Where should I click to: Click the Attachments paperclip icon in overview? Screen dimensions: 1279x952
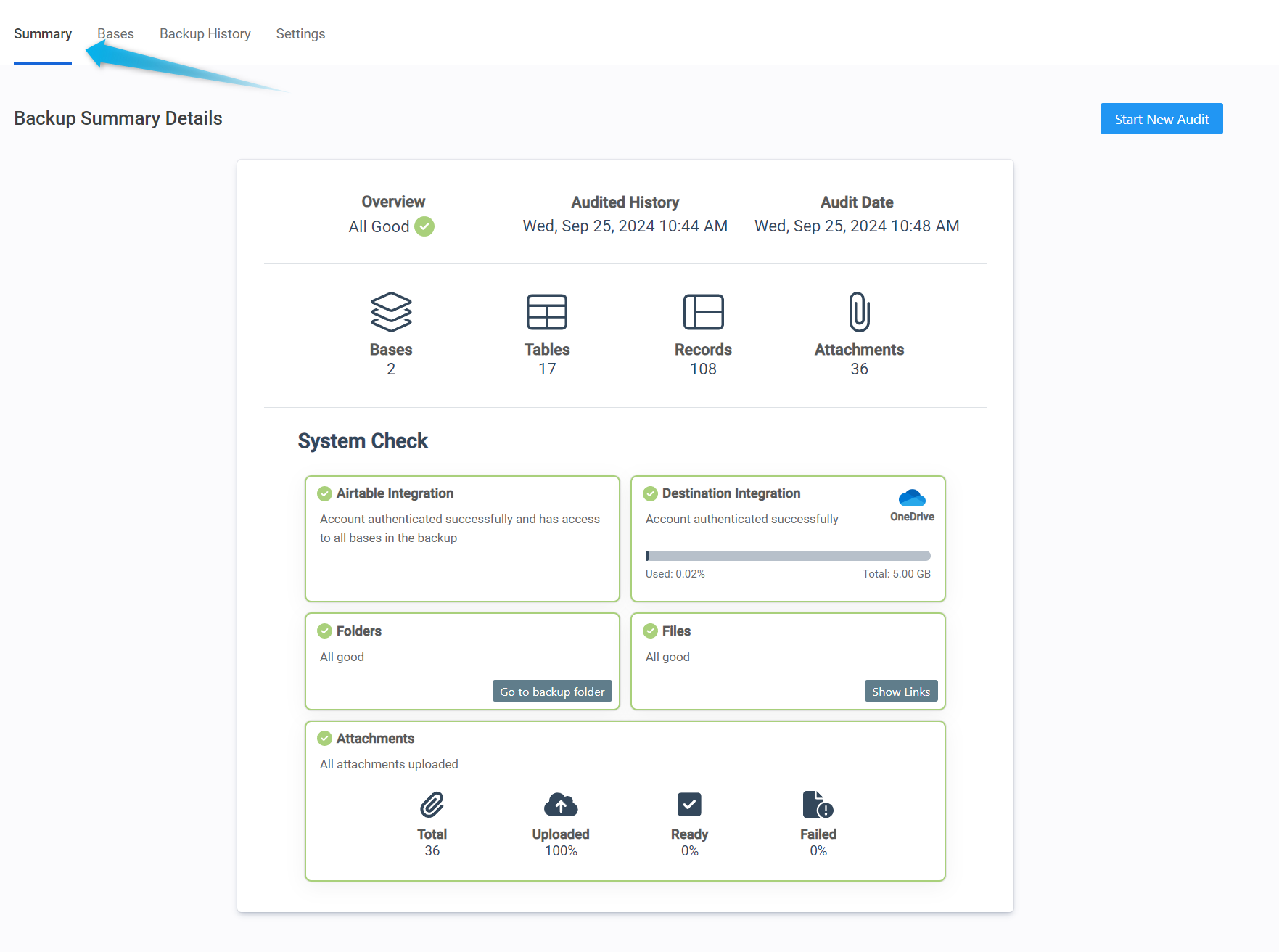tap(859, 312)
